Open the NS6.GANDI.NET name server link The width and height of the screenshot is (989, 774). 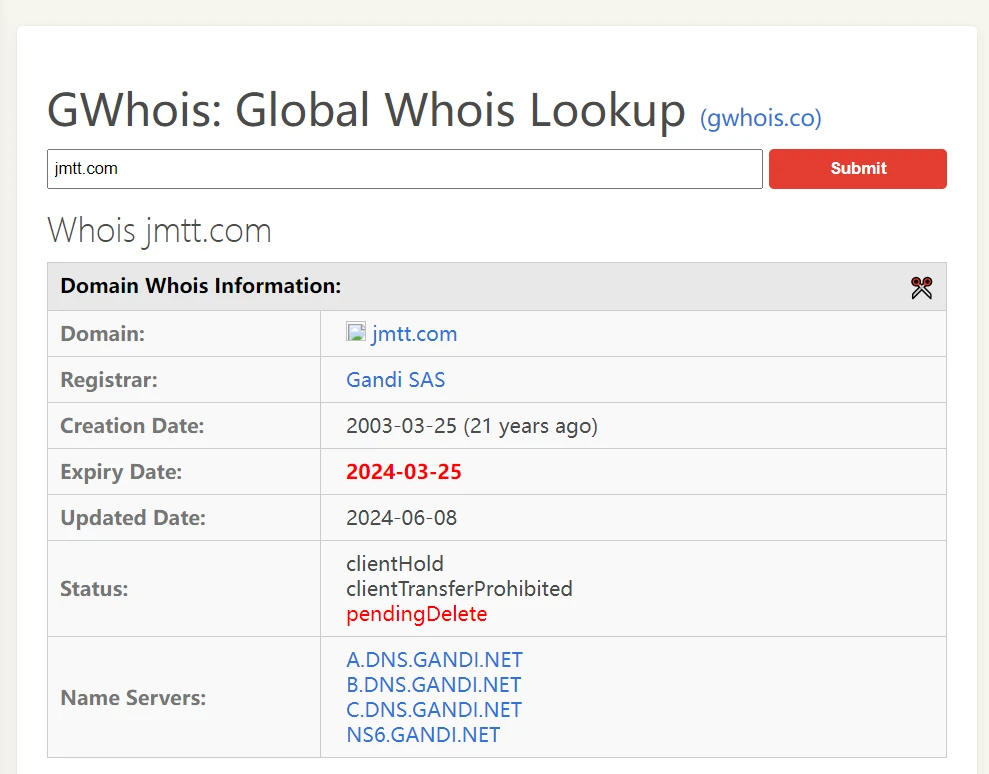click(423, 735)
